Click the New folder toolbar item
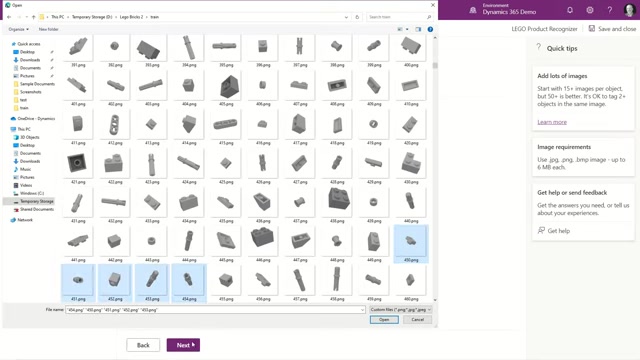640x360 pixels. coord(49,29)
